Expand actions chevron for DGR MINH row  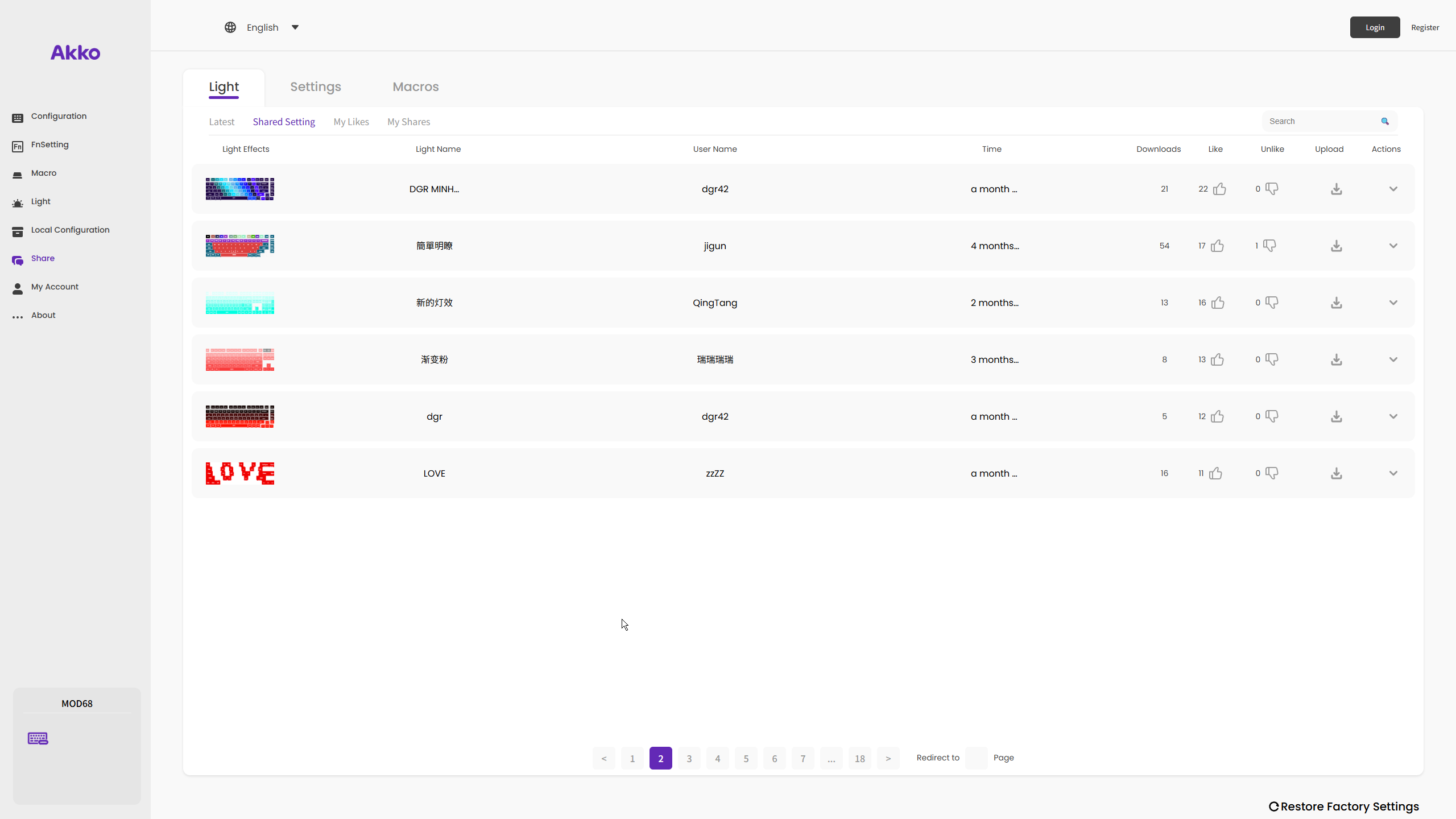pyautogui.click(x=1393, y=189)
